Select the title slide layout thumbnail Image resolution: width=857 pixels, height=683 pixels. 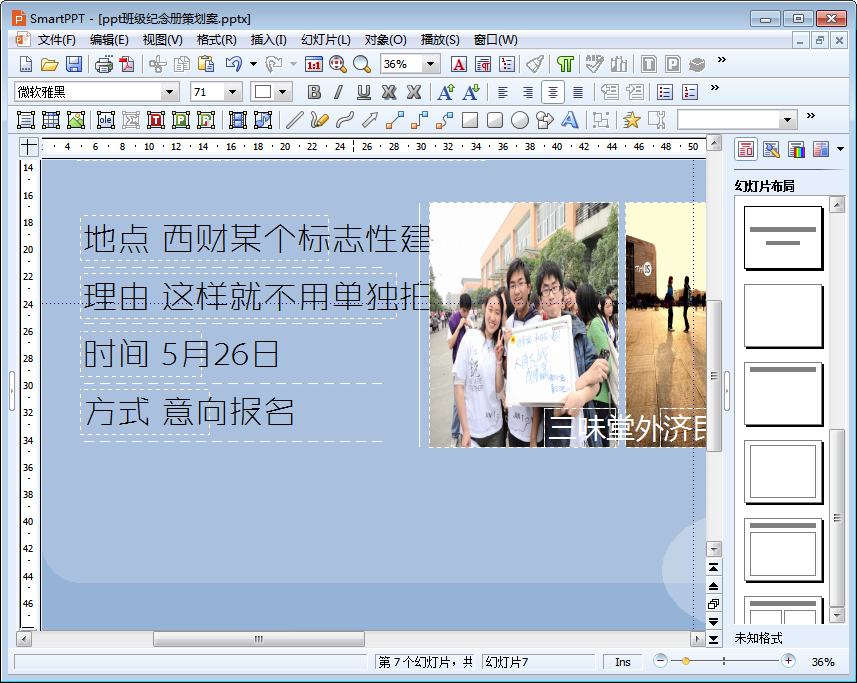coord(783,237)
